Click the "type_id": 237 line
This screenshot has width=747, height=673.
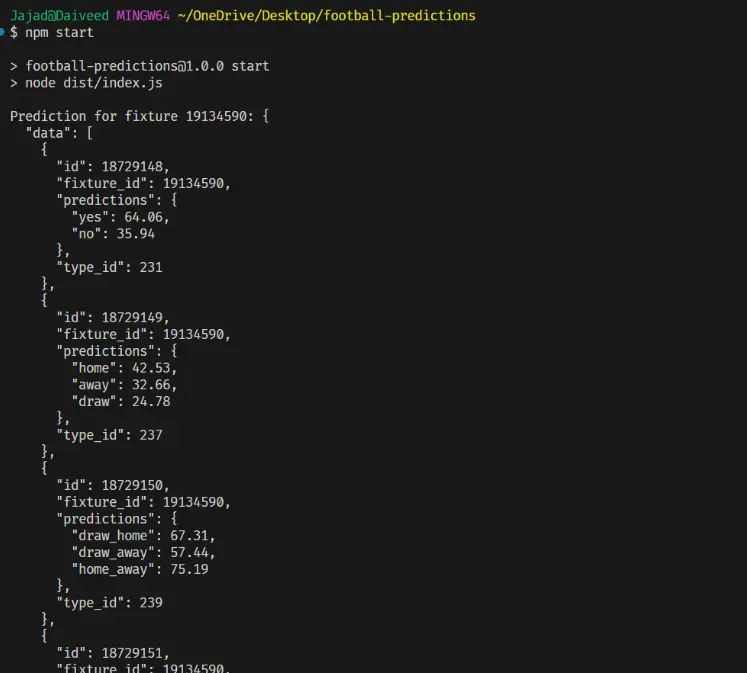[109, 435]
